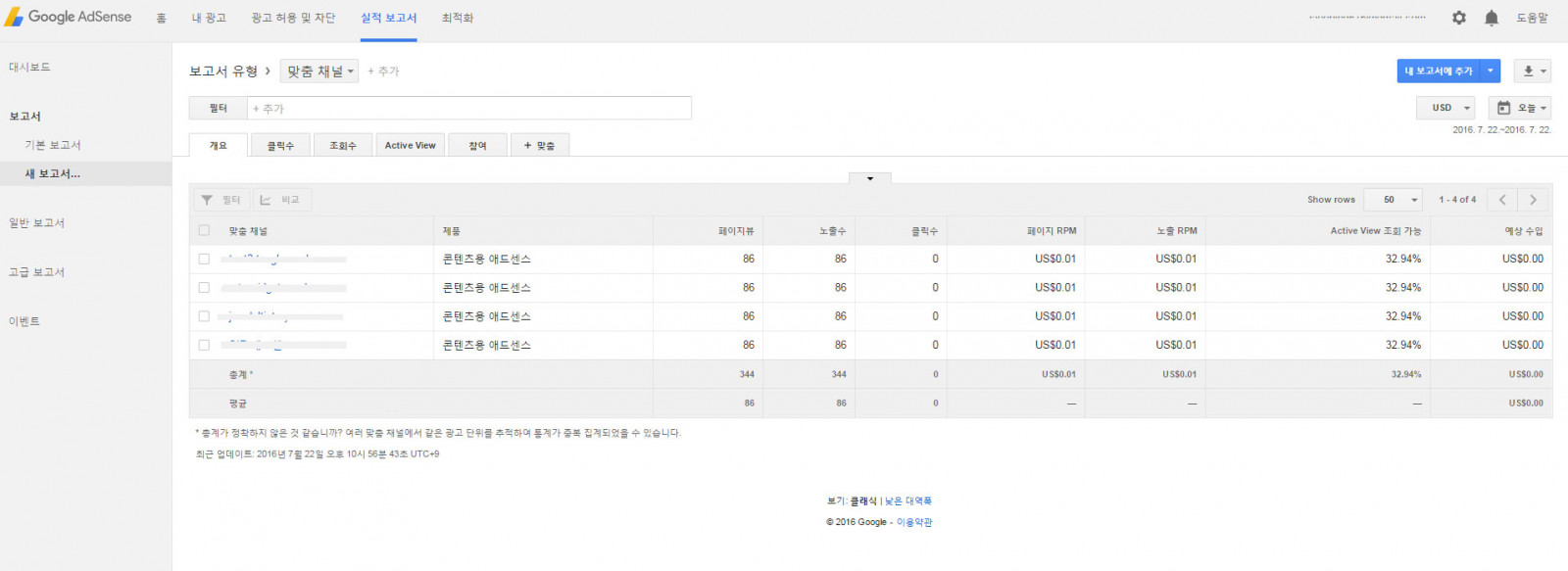This screenshot has width=1568, height=571.
Task: Go to next page arrow
Action: point(1533,200)
